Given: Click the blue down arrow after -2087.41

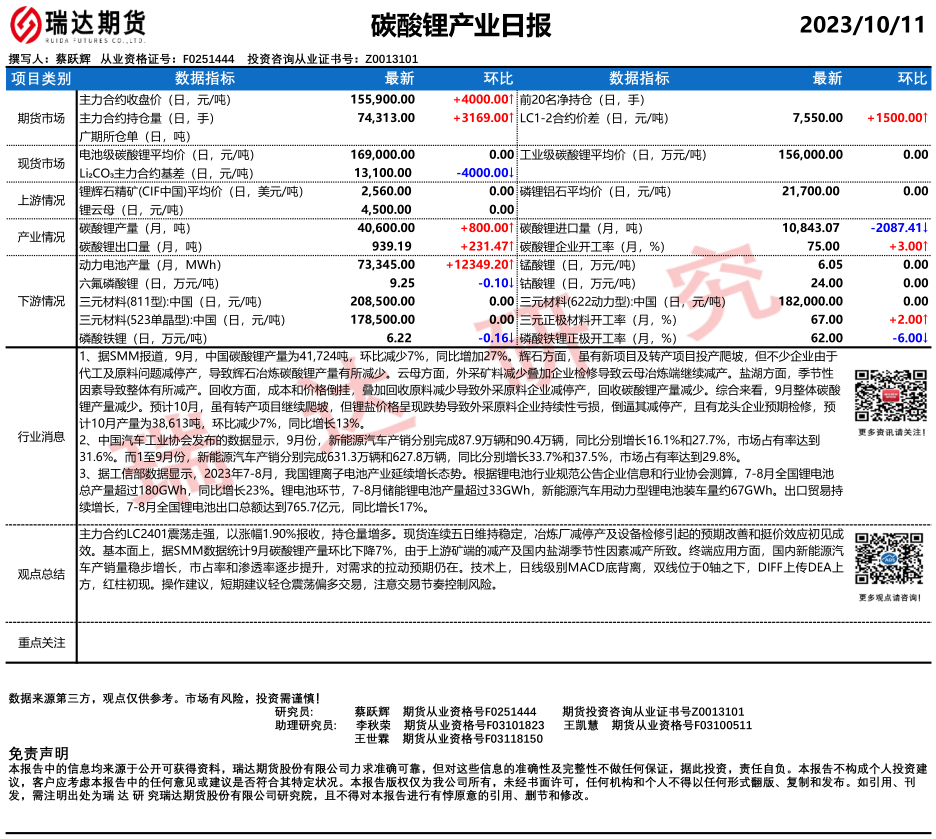Looking at the screenshot, I should [926, 228].
